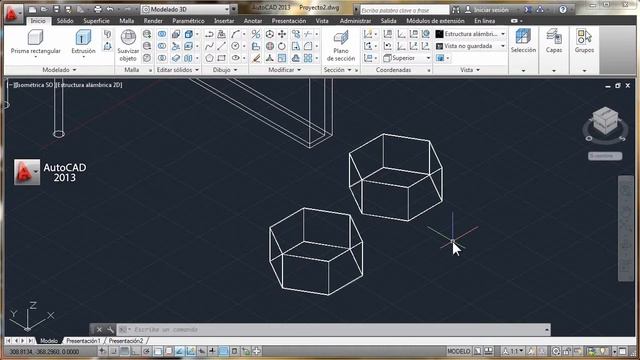The height and width of the screenshot is (360, 640).
Task: Switch to the Insertar ribbon tab
Action: [224, 20]
